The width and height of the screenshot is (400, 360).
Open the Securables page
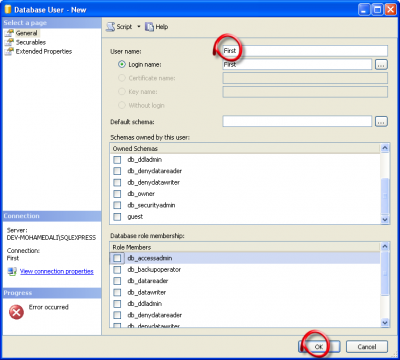[31, 42]
